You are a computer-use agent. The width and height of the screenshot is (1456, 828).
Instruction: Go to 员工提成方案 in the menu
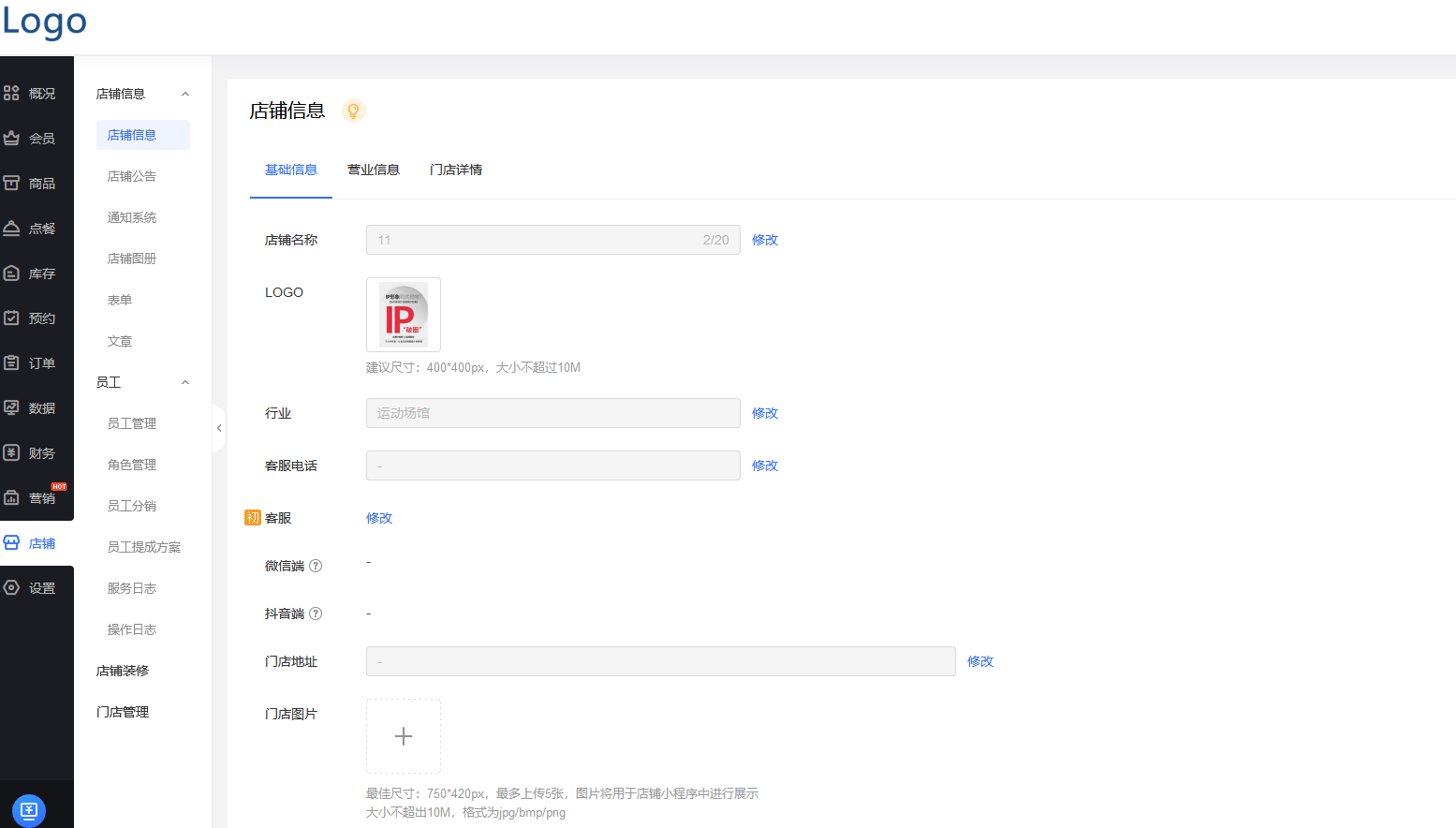tap(144, 546)
